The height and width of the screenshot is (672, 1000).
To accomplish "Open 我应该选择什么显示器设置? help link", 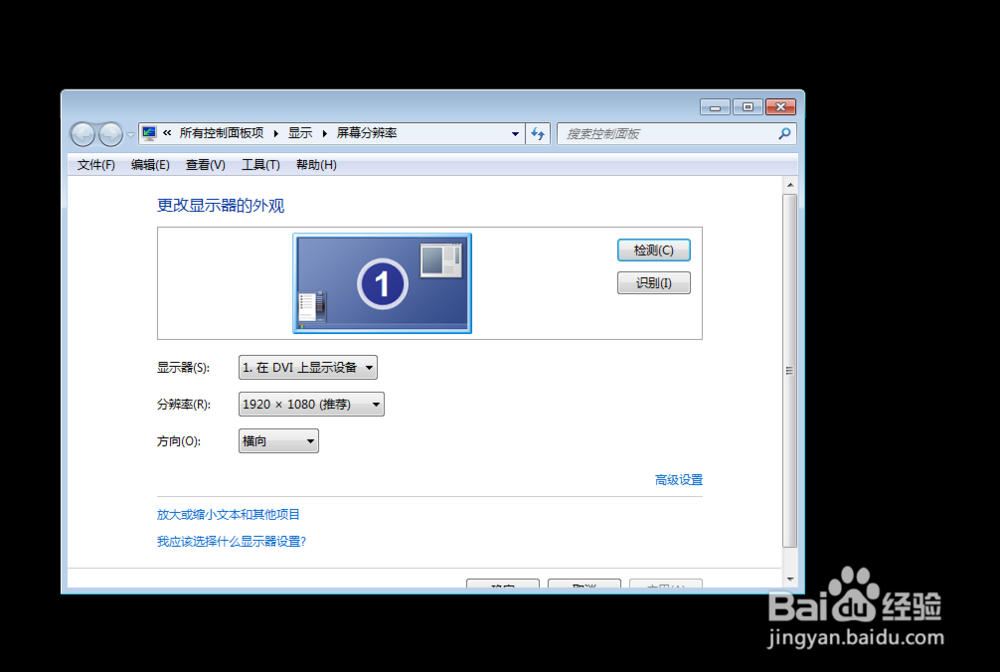I will [x=232, y=541].
